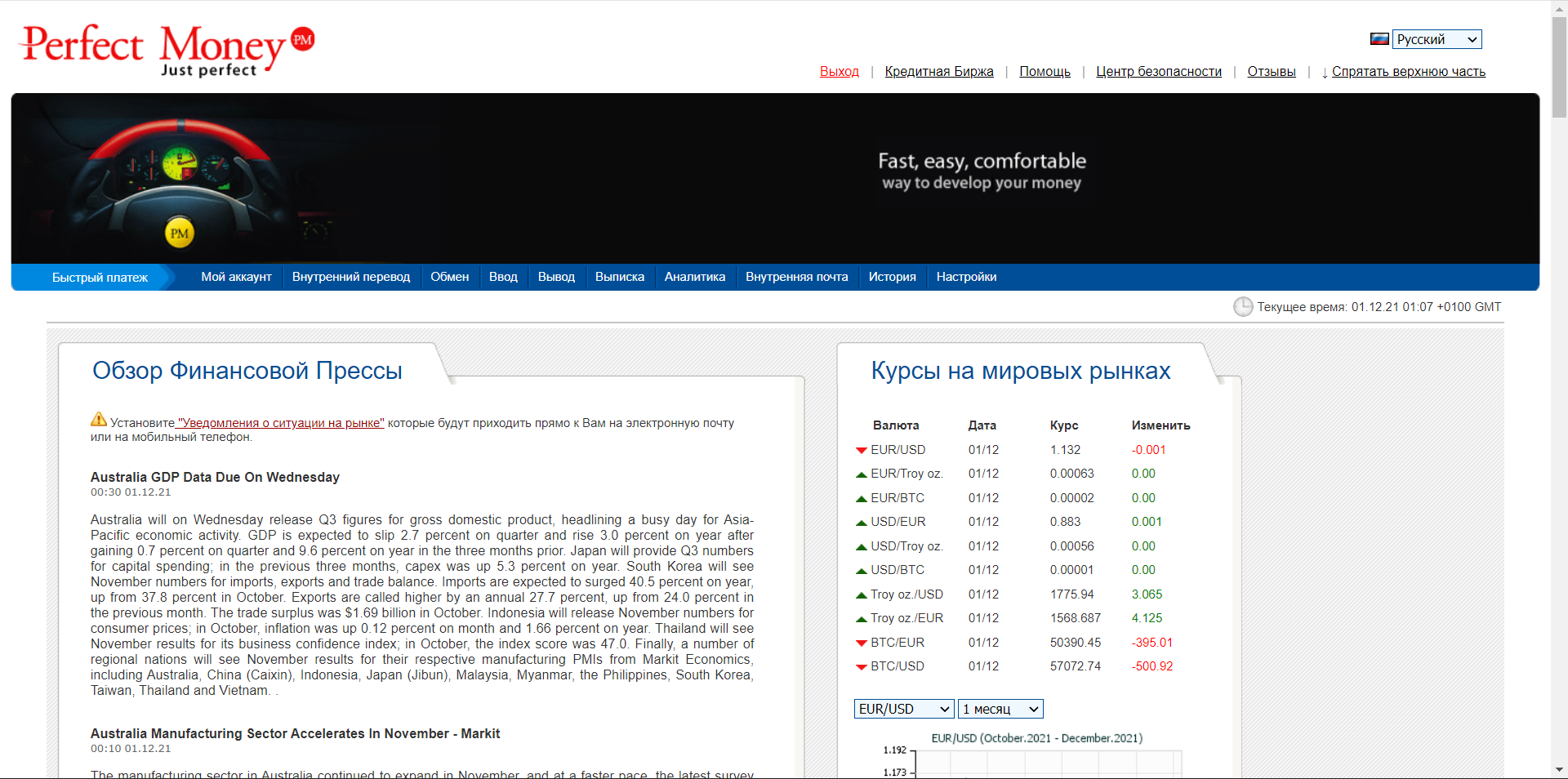Open the Отзывы link

click(x=1272, y=72)
